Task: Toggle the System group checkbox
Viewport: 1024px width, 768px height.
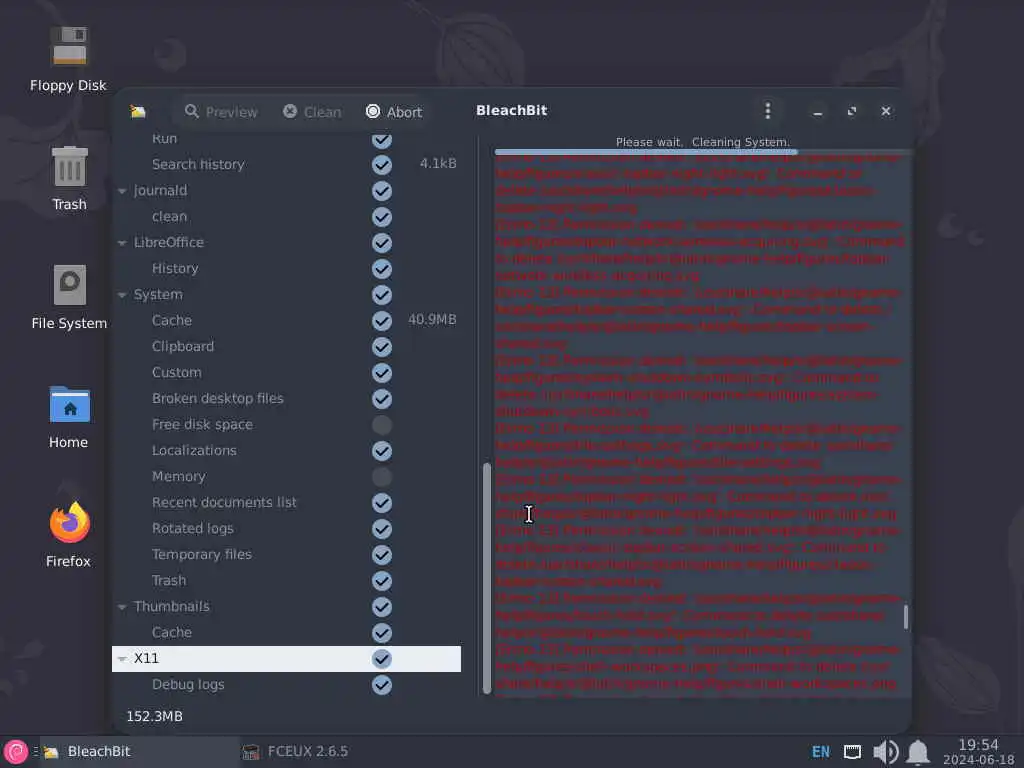Action: 382,295
